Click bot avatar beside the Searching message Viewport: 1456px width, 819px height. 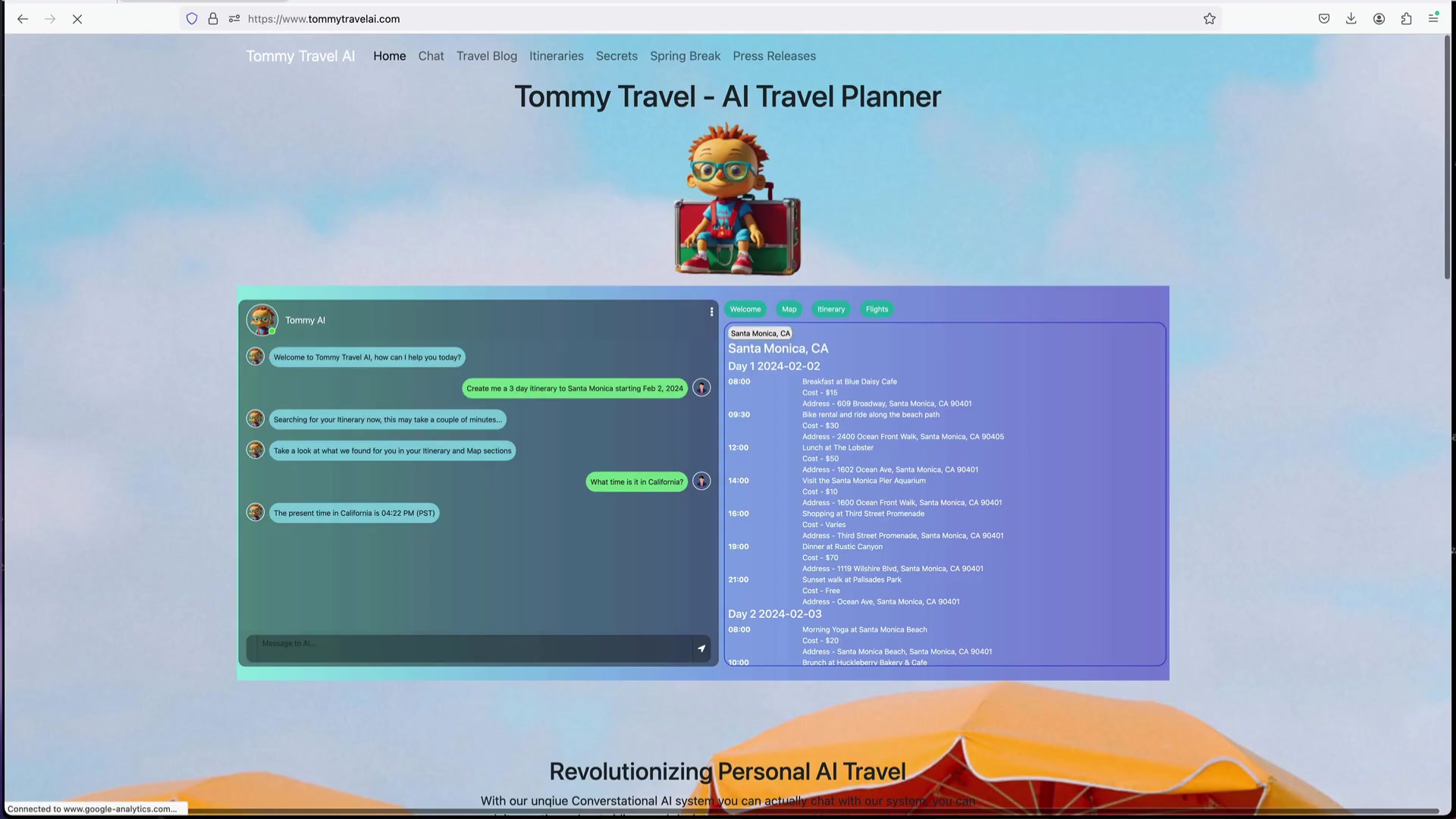(256, 419)
